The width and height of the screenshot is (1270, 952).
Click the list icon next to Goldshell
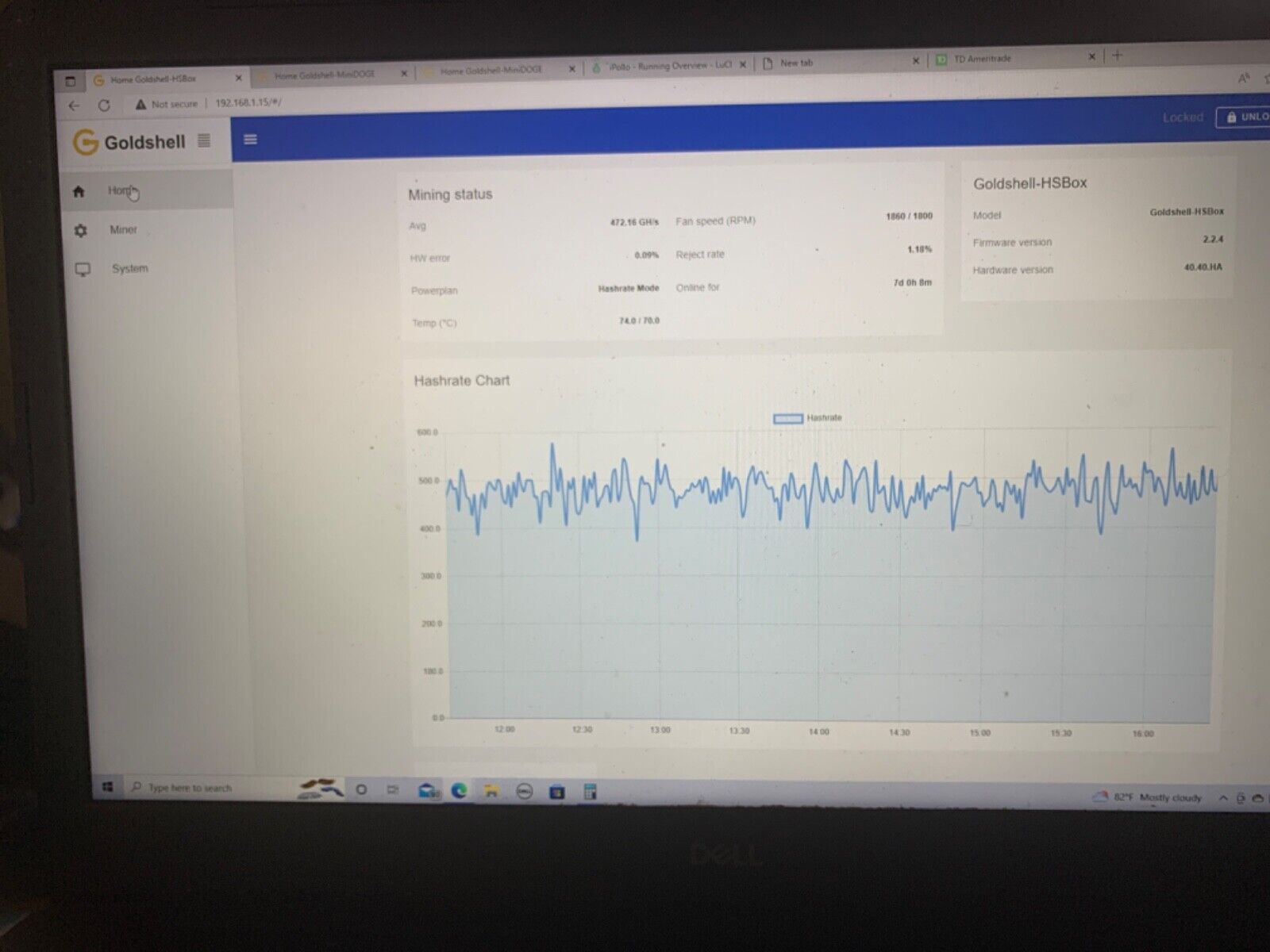point(204,140)
